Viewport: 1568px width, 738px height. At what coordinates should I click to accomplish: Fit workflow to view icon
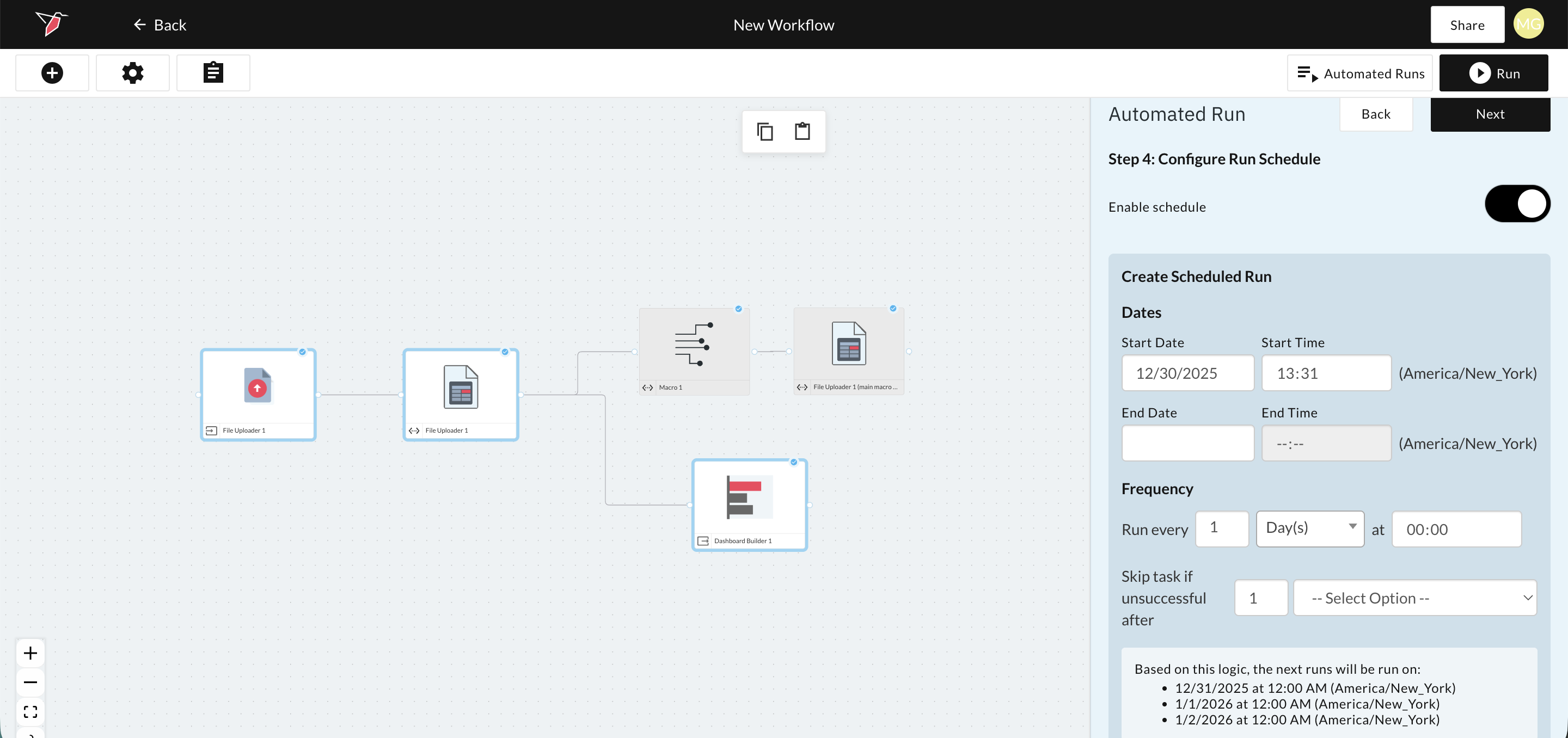[x=30, y=711]
